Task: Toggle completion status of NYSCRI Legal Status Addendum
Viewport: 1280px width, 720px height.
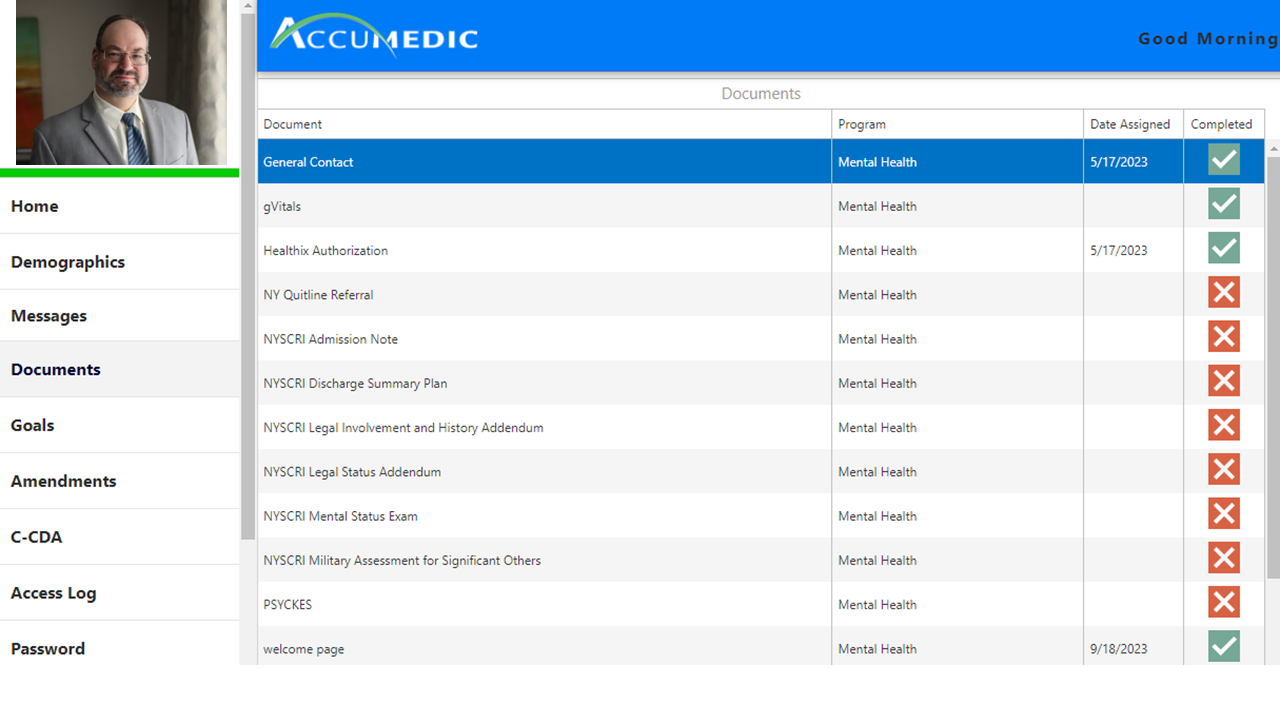Action: click(1223, 469)
